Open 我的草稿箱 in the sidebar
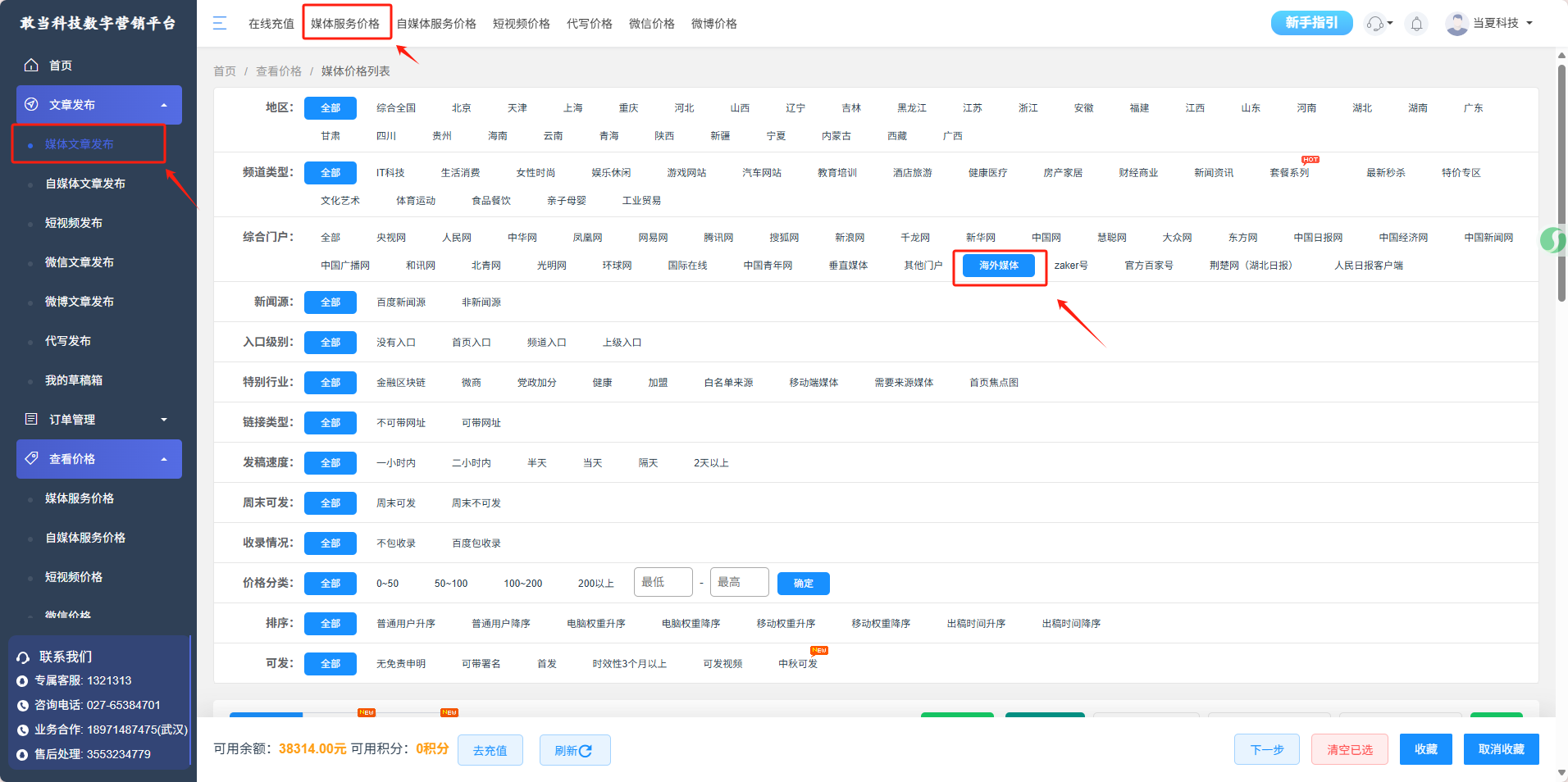Image resolution: width=1568 pixels, height=782 pixels. [x=74, y=380]
